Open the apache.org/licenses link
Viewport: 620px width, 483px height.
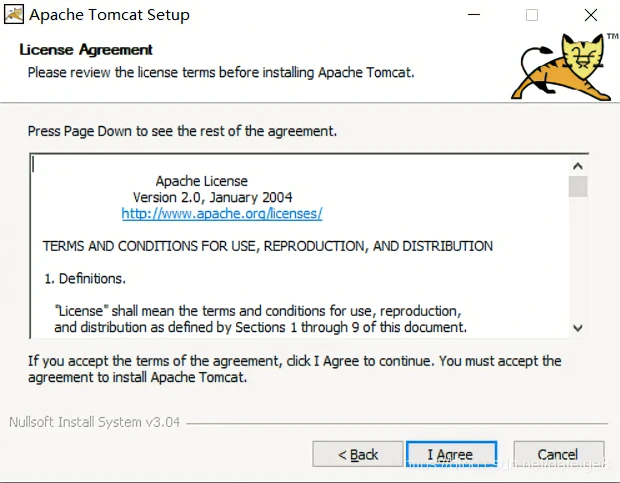(221, 214)
